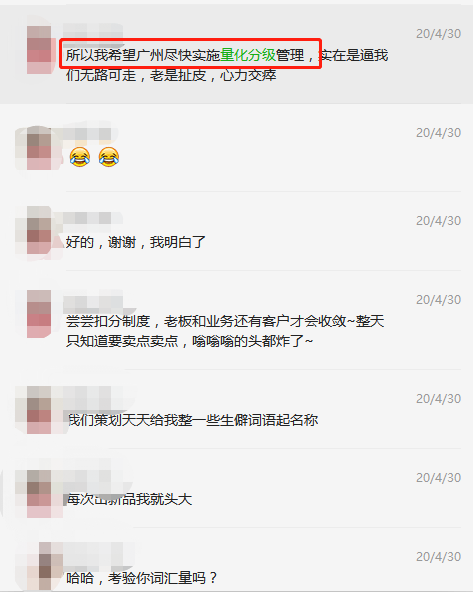The height and width of the screenshot is (592, 473).
Task: Open avatar of the 扣分制度 message sender
Action: (x=39, y=313)
